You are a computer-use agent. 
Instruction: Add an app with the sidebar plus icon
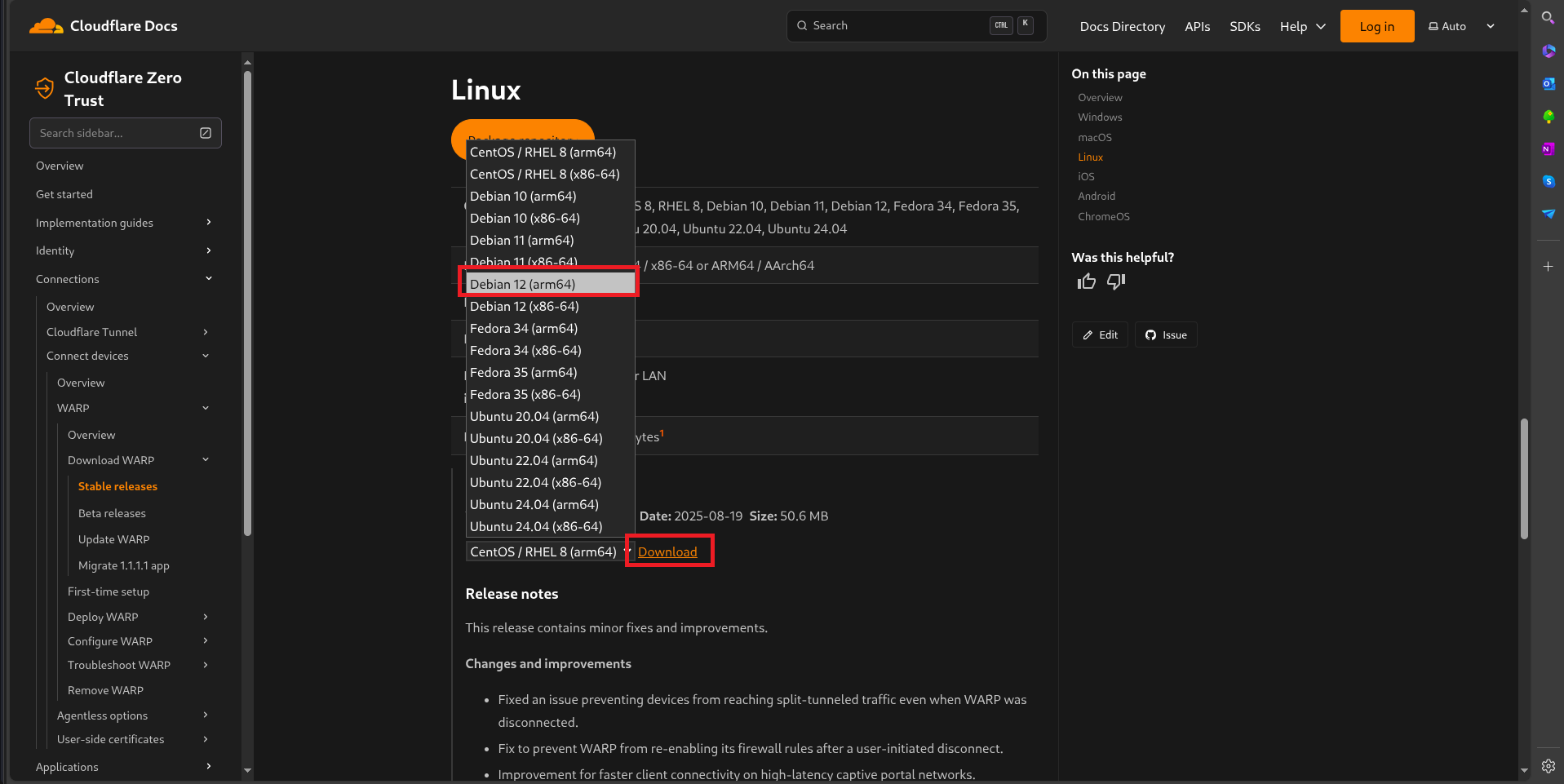(x=1548, y=265)
